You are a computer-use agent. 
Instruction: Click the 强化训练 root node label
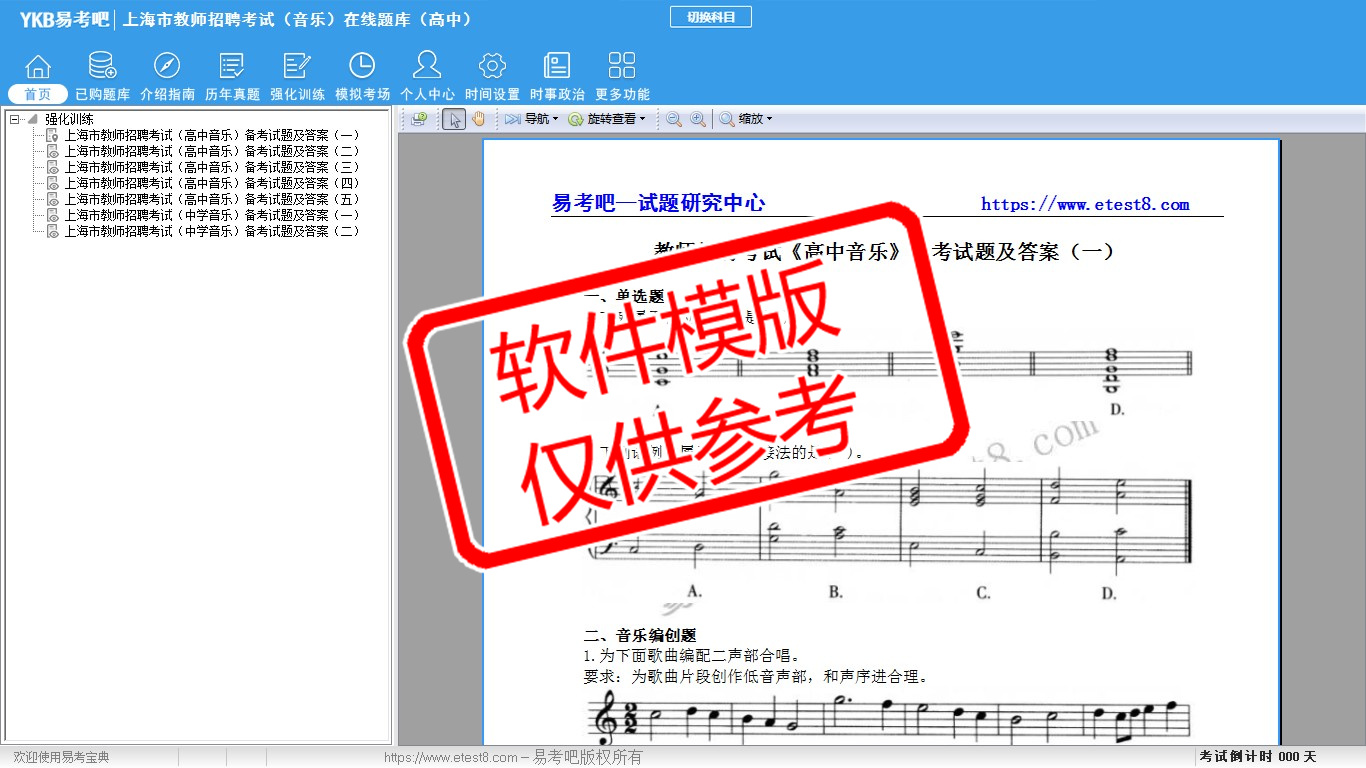[x=69, y=119]
